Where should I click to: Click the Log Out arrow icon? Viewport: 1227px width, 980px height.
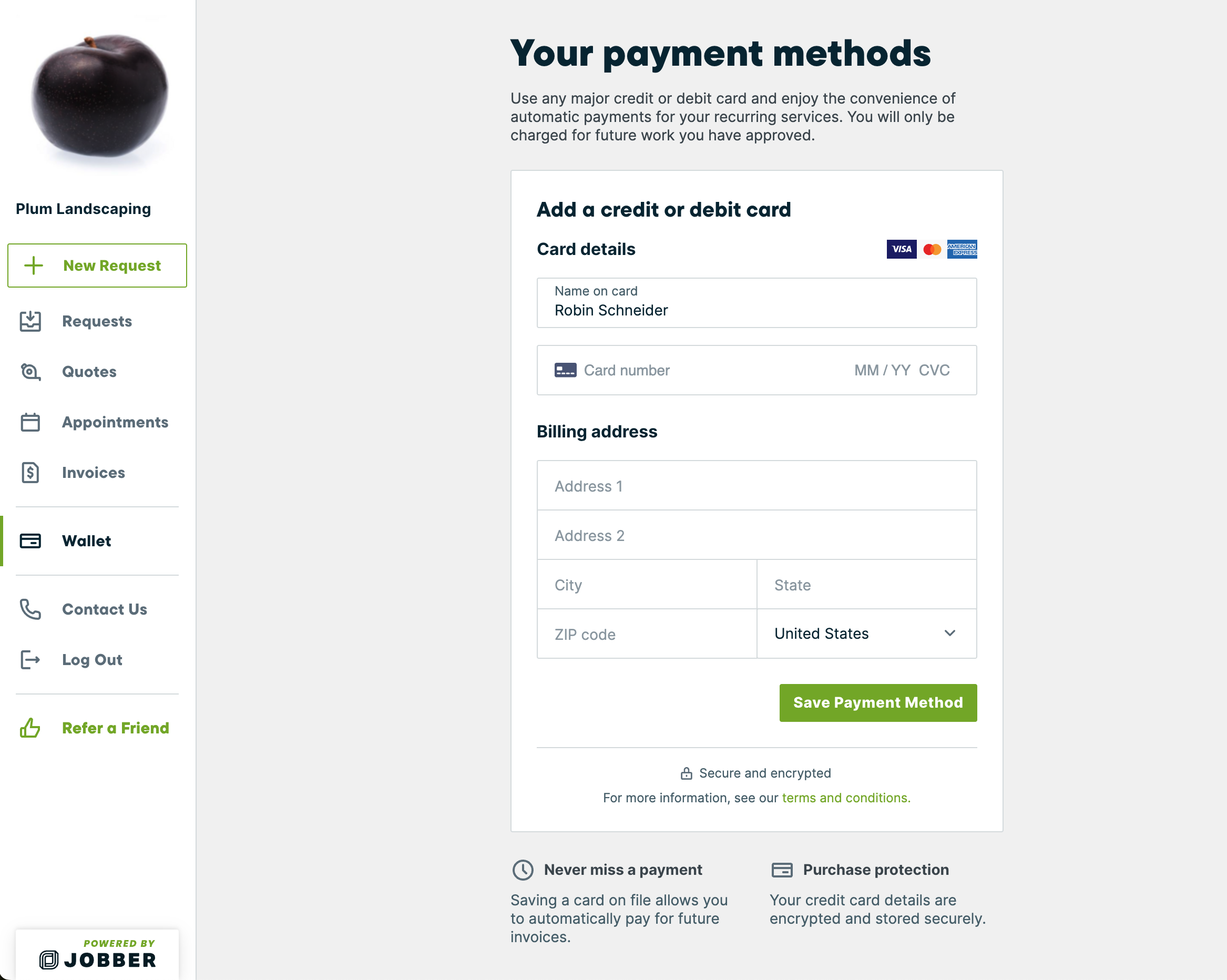(30, 660)
